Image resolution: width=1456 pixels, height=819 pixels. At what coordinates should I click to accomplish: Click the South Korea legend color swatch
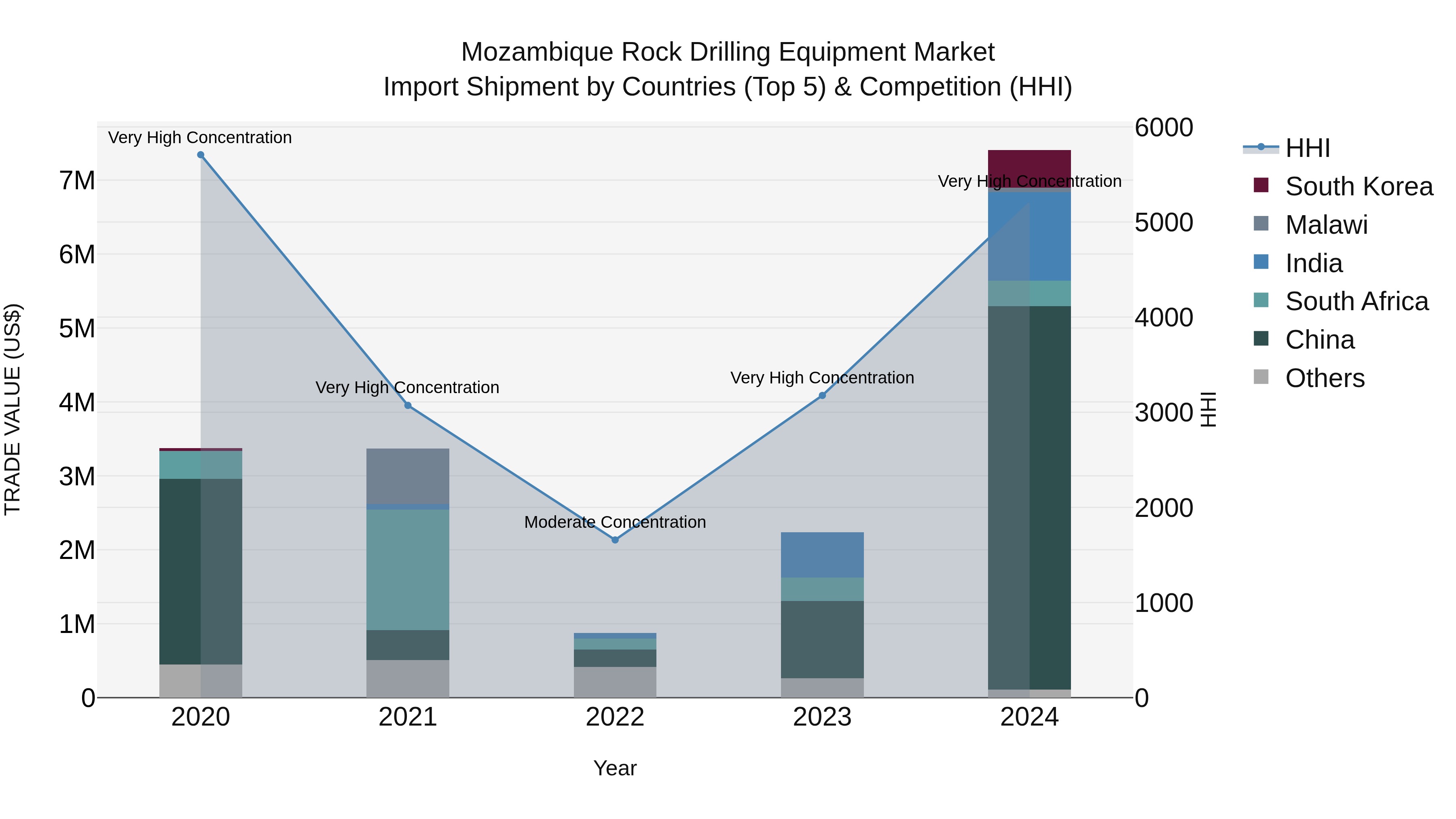[x=1261, y=185]
